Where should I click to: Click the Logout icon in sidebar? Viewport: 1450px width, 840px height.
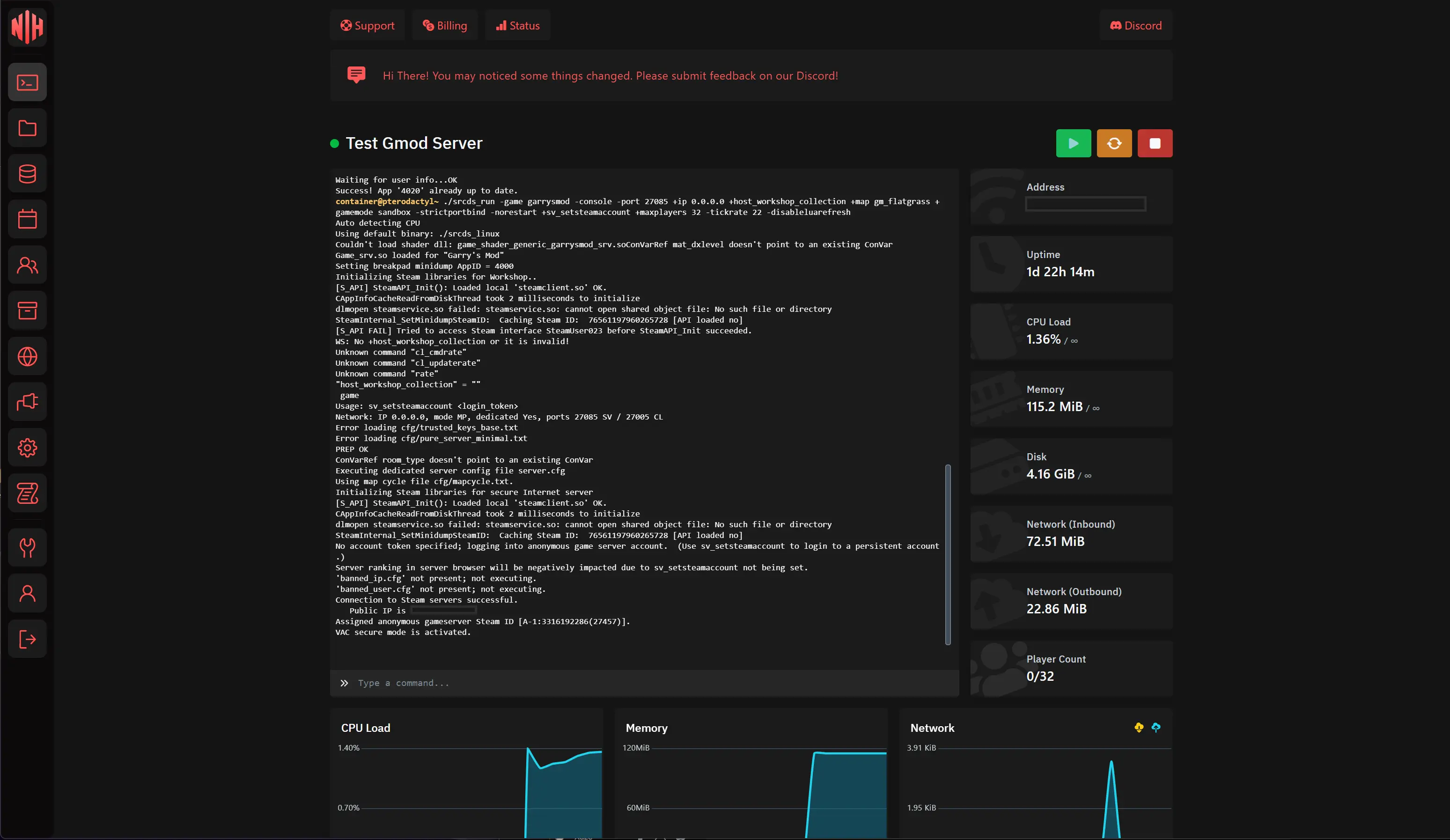click(x=27, y=639)
